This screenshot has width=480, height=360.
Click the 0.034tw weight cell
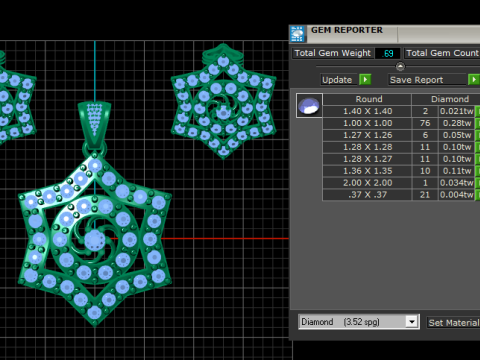point(456,183)
